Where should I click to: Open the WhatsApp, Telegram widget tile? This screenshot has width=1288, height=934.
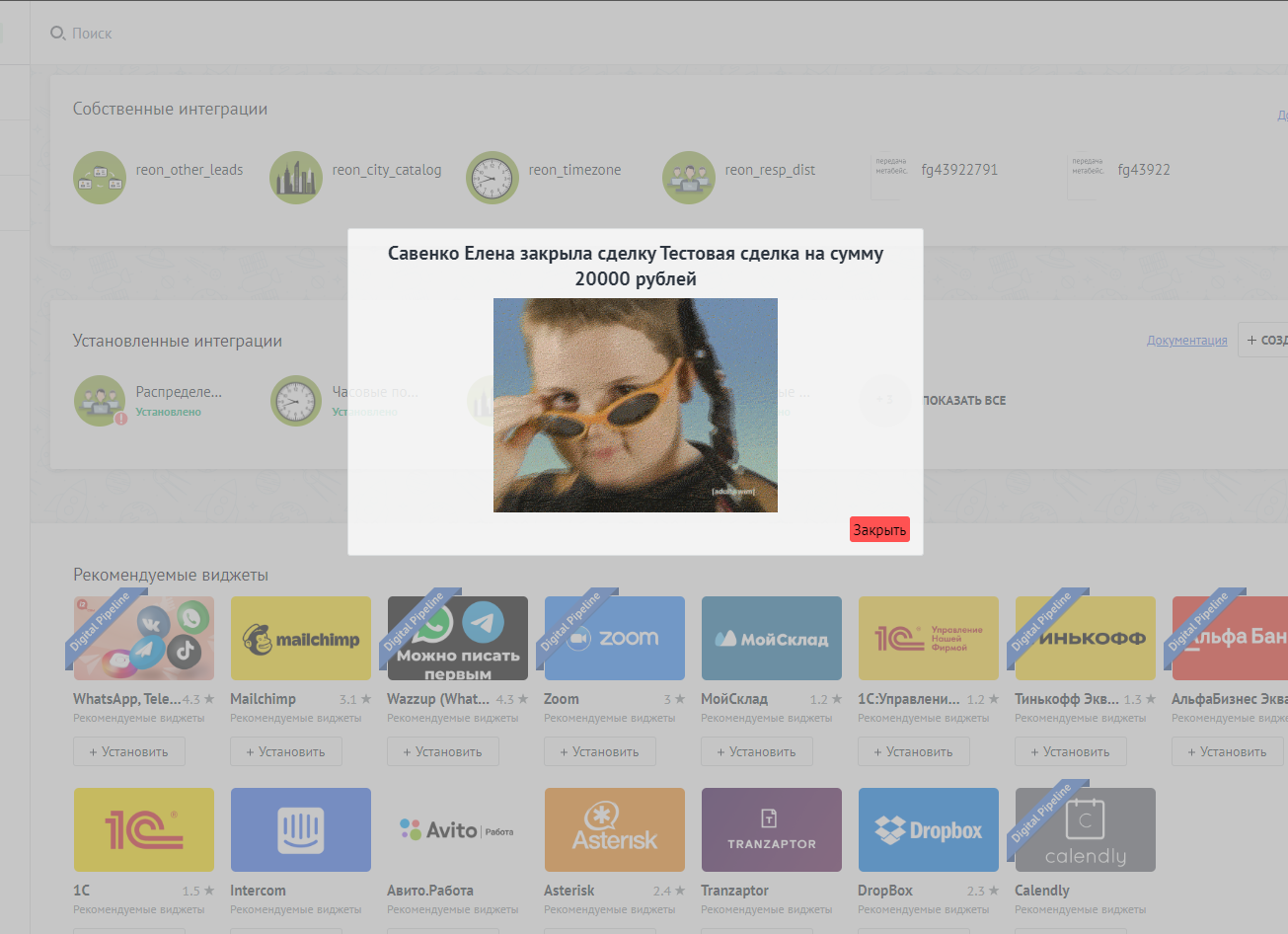point(144,638)
